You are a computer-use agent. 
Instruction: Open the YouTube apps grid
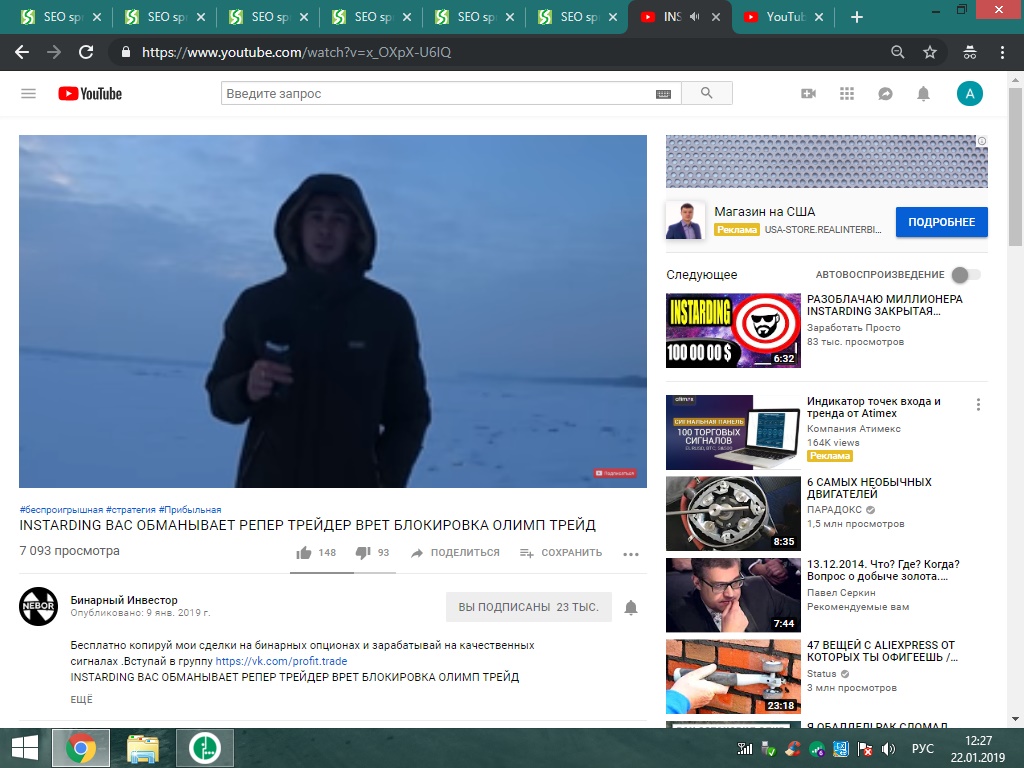847,93
